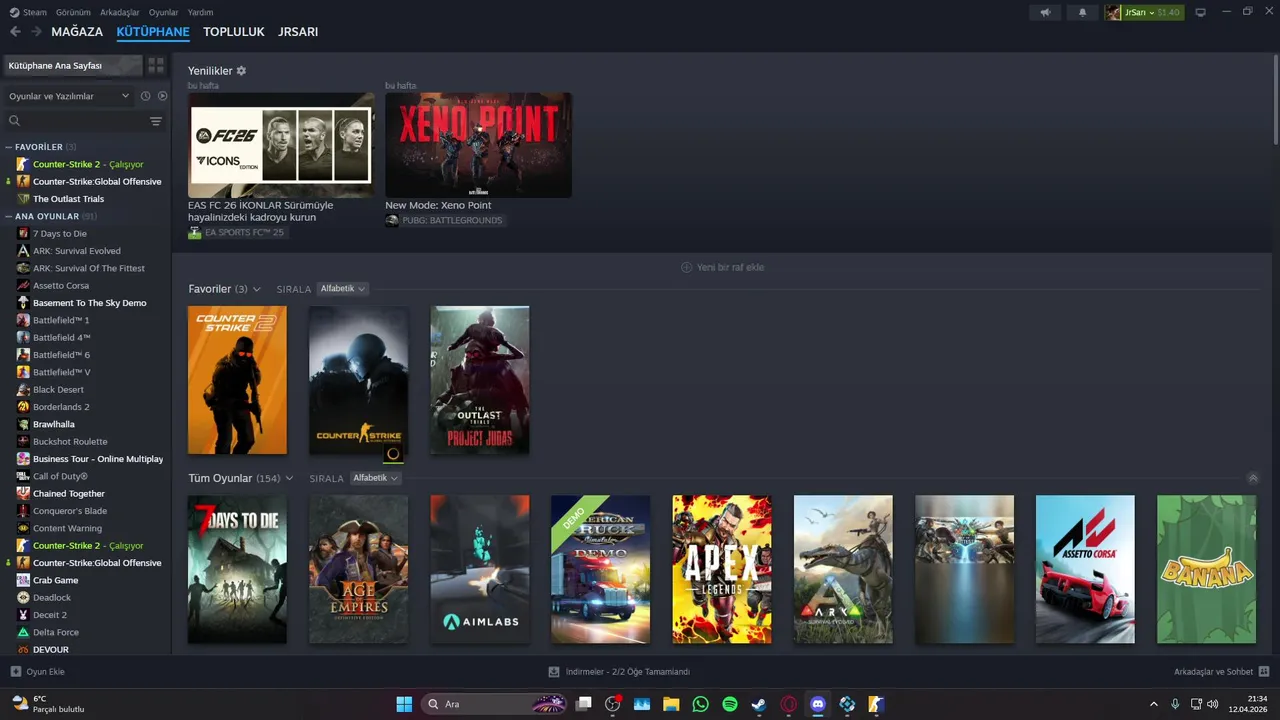Open Arkadaşlar ve Sohbet chat icon
Image resolution: width=1280 pixels, height=720 pixels.
click(1264, 672)
